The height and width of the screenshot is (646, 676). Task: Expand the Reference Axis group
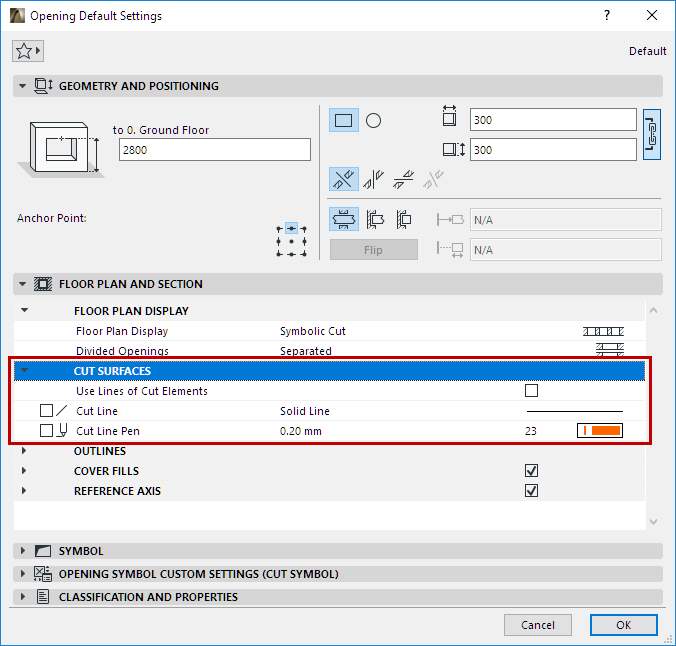[24, 490]
